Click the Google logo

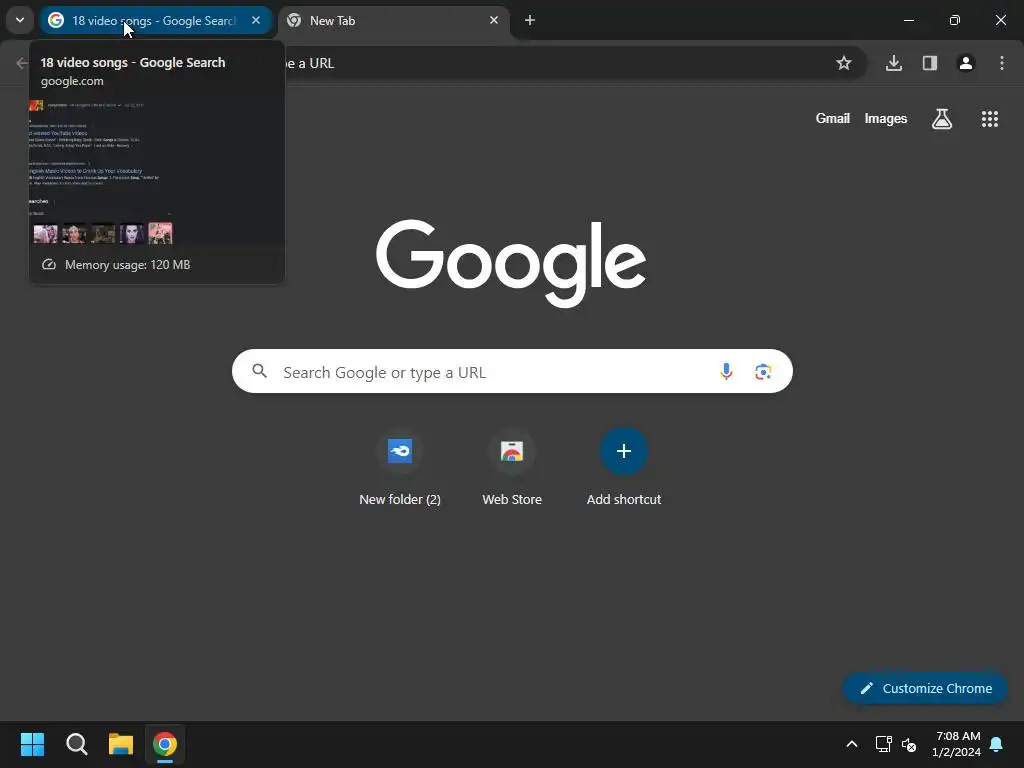[511, 263]
